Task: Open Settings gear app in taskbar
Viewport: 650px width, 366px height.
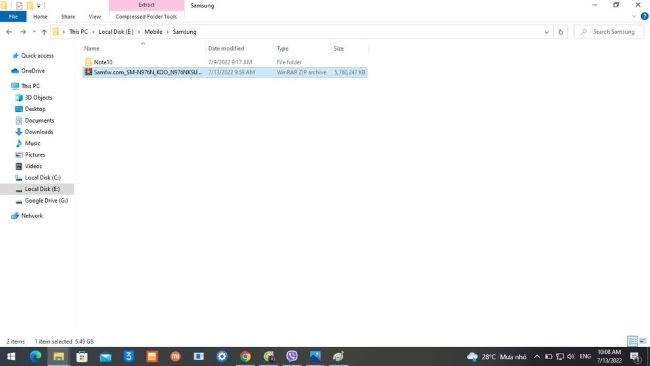Action: [222, 356]
